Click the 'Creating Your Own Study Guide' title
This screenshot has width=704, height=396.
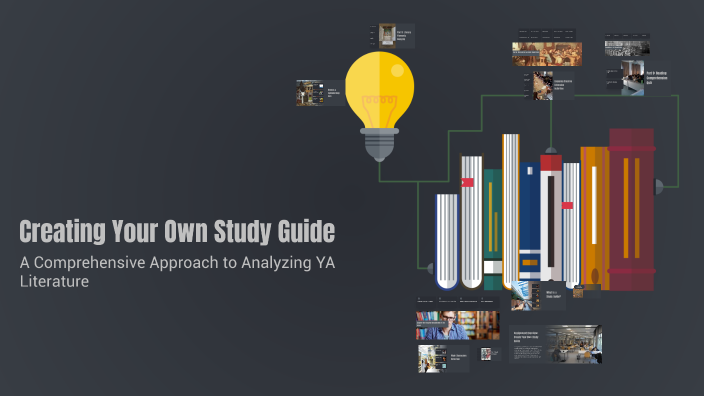tap(177, 231)
